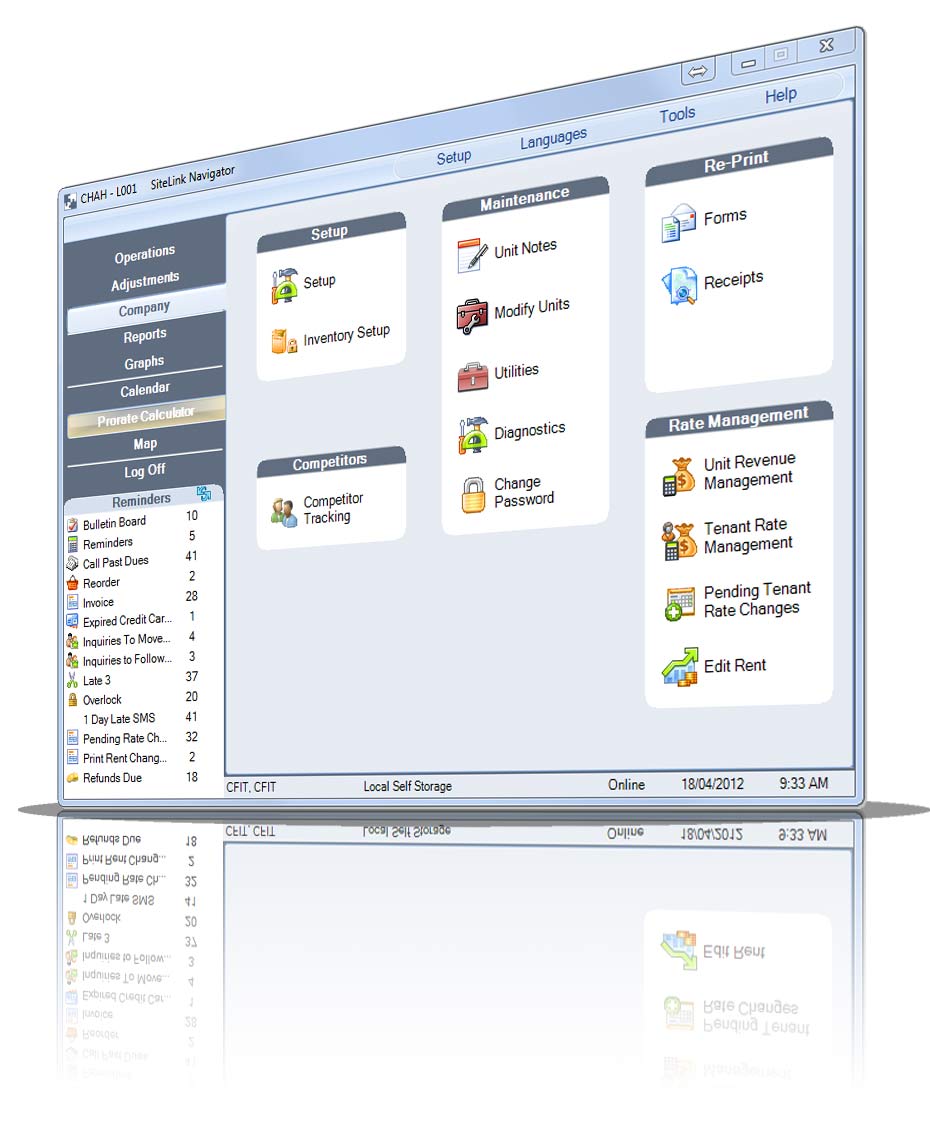The height and width of the screenshot is (1148, 930).
Task: Switch to the Operations tab
Action: pyautogui.click(x=145, y=255)
